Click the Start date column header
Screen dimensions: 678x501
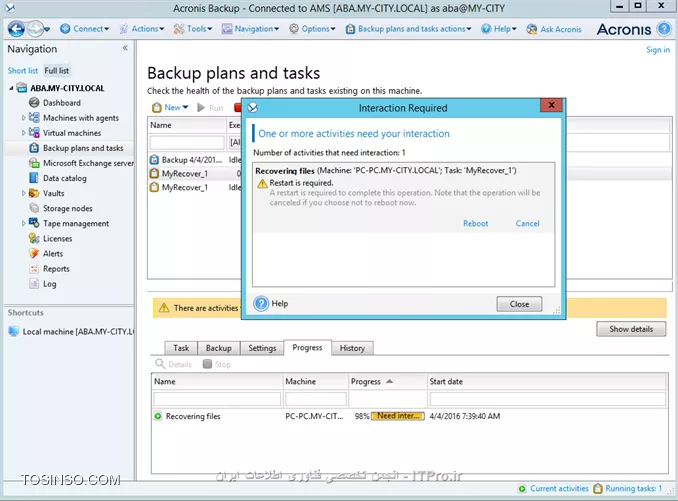tap(547, 382)
